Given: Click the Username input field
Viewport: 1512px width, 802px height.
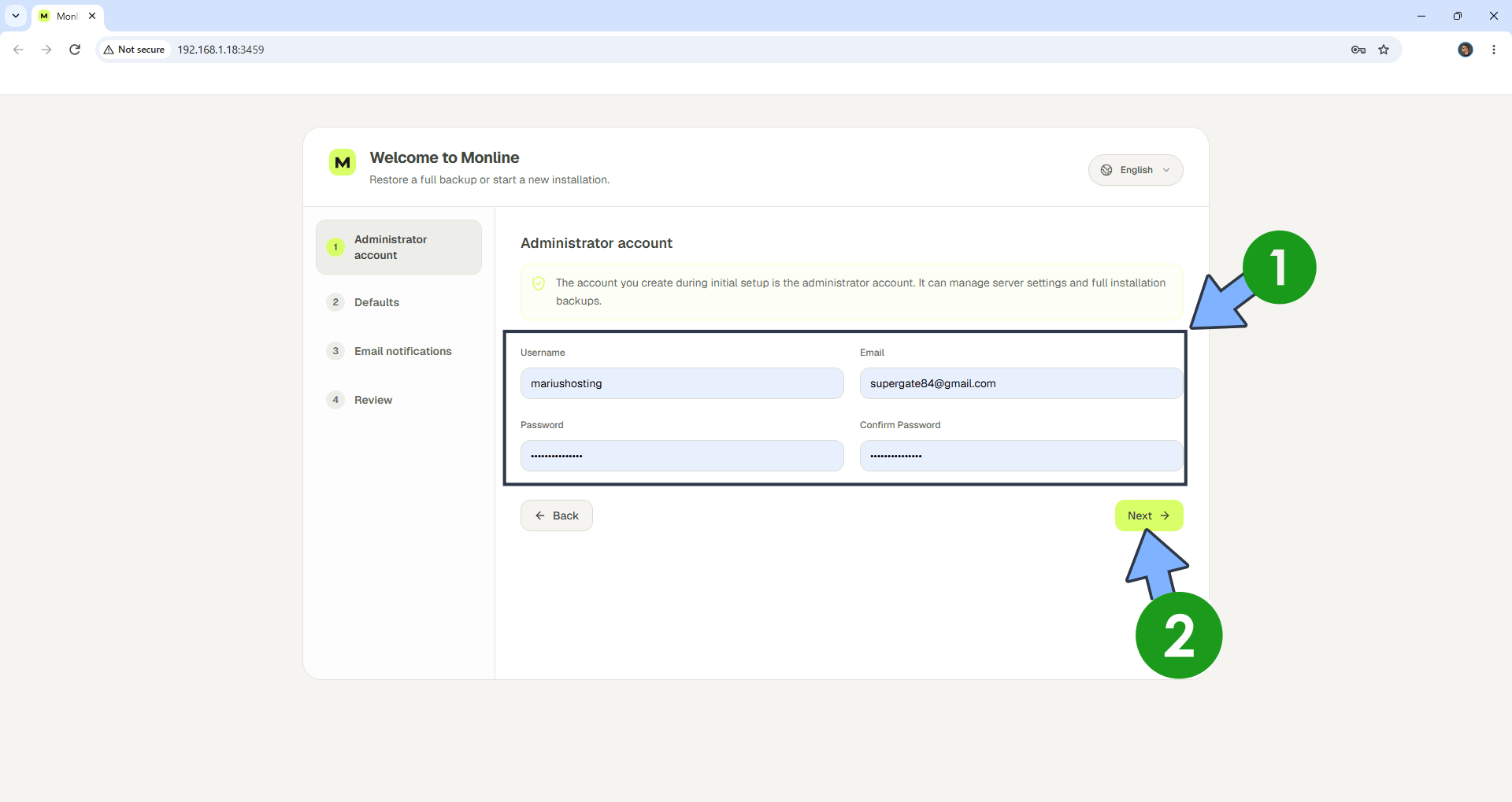Looking at the screenshot, I should [682, 383].
